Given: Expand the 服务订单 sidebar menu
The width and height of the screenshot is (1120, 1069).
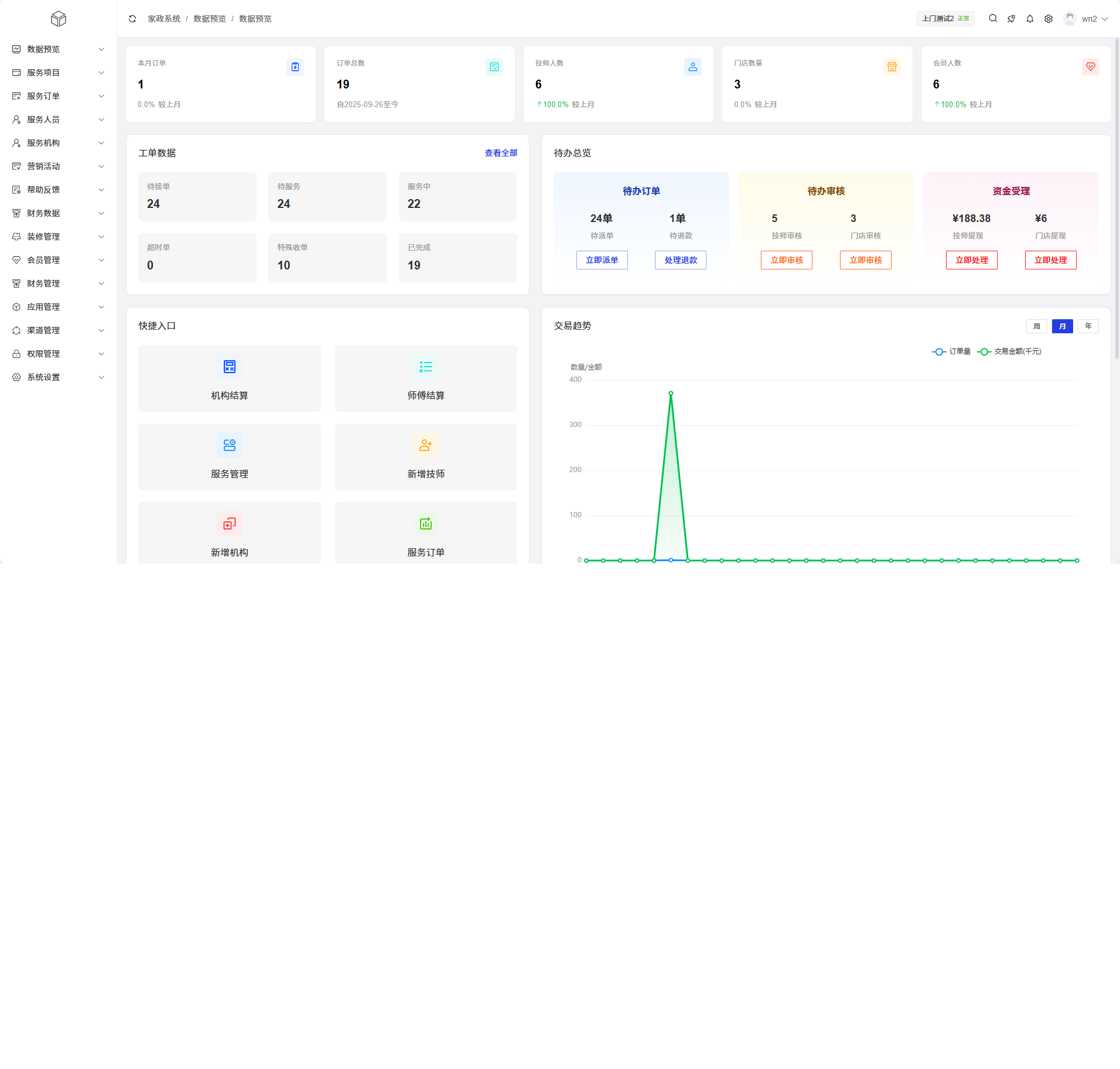Looking at the screenshot, I should [58, 96].
